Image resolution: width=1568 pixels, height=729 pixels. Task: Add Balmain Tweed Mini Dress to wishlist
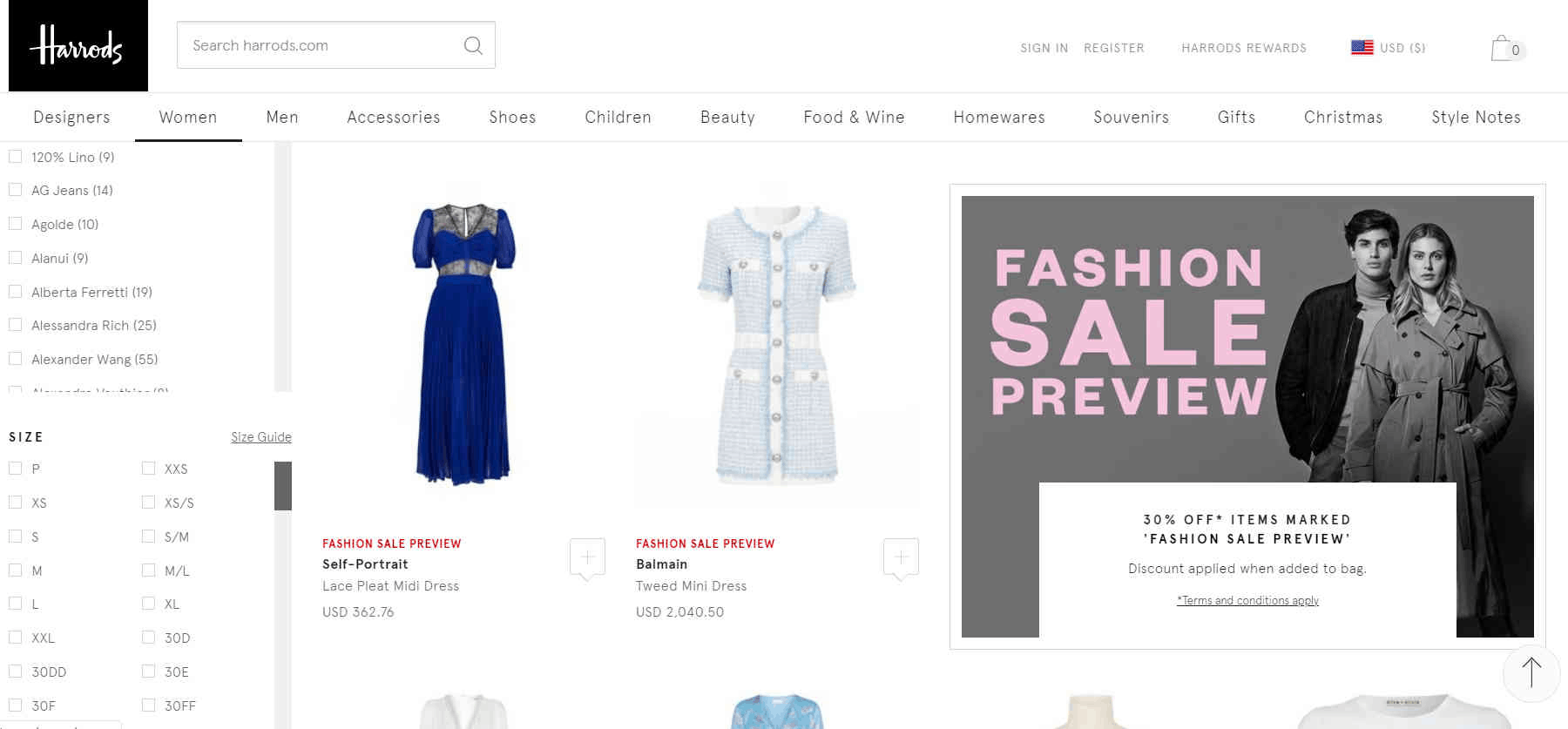point(901,558)
